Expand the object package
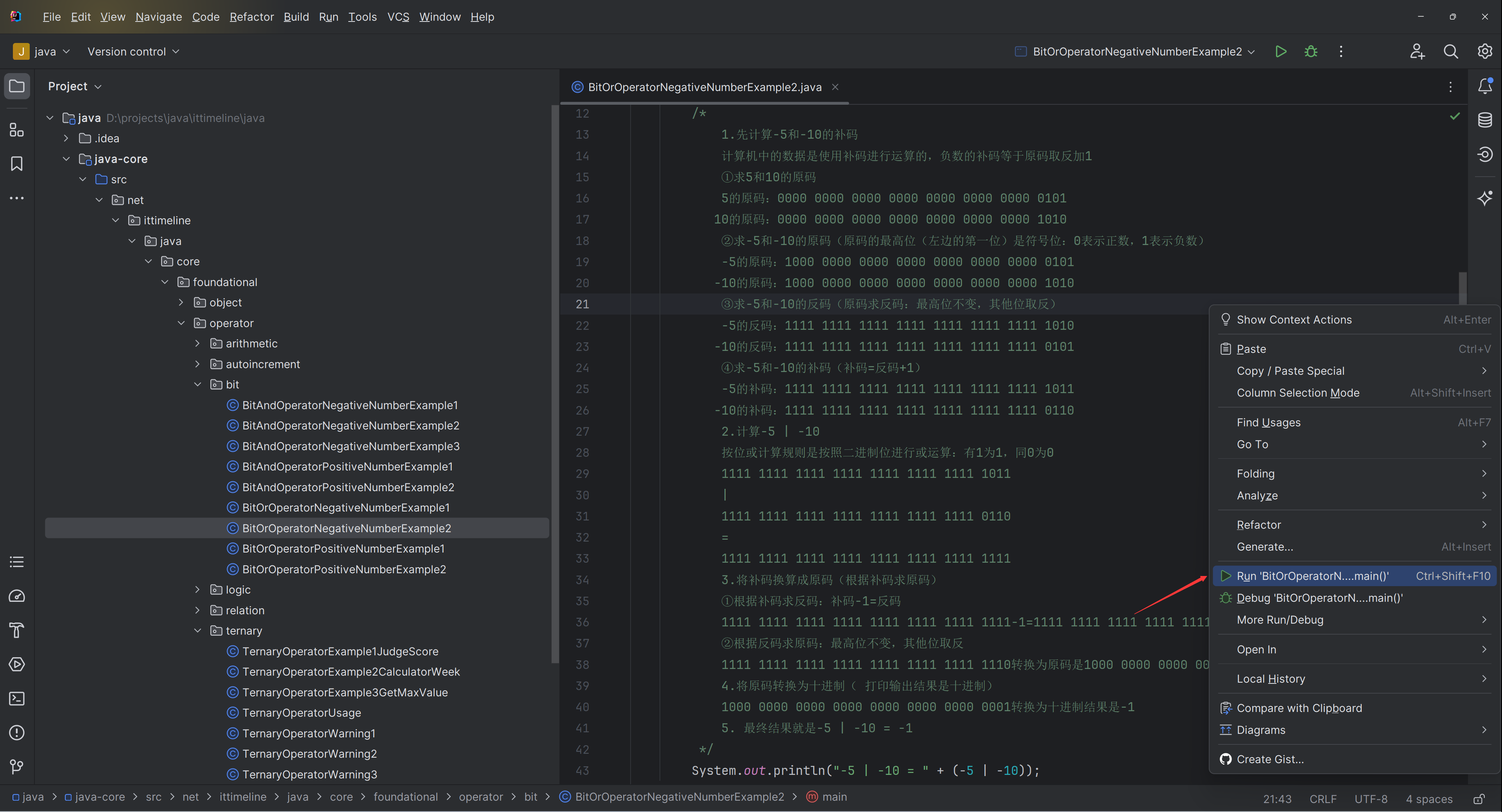This screenshot has height=812, width=1502. [181, 302]
